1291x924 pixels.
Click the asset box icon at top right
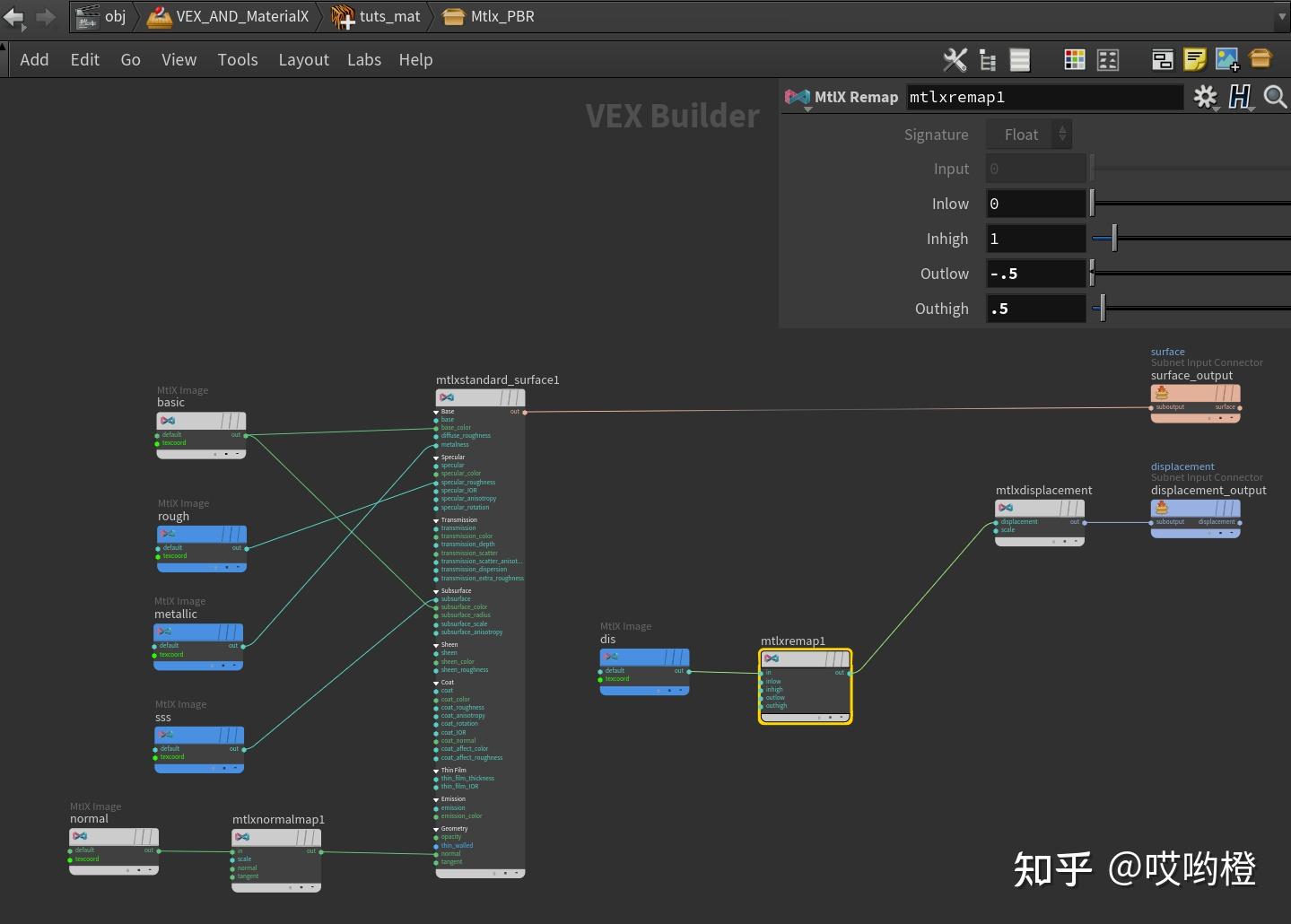pyautogui.click(x=1260, y=59)
